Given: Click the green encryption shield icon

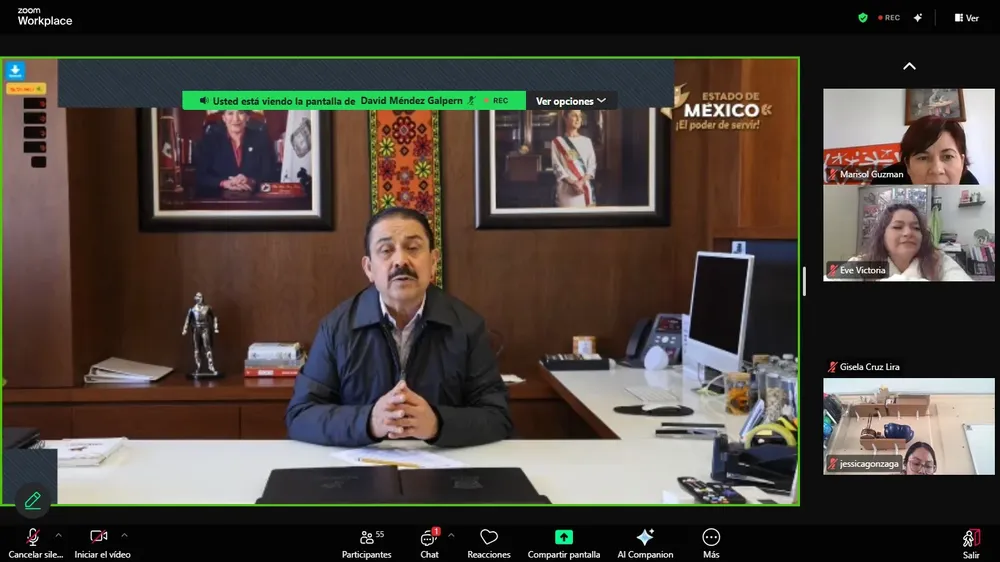Looking at the screenshot, I should click(863, 18).
